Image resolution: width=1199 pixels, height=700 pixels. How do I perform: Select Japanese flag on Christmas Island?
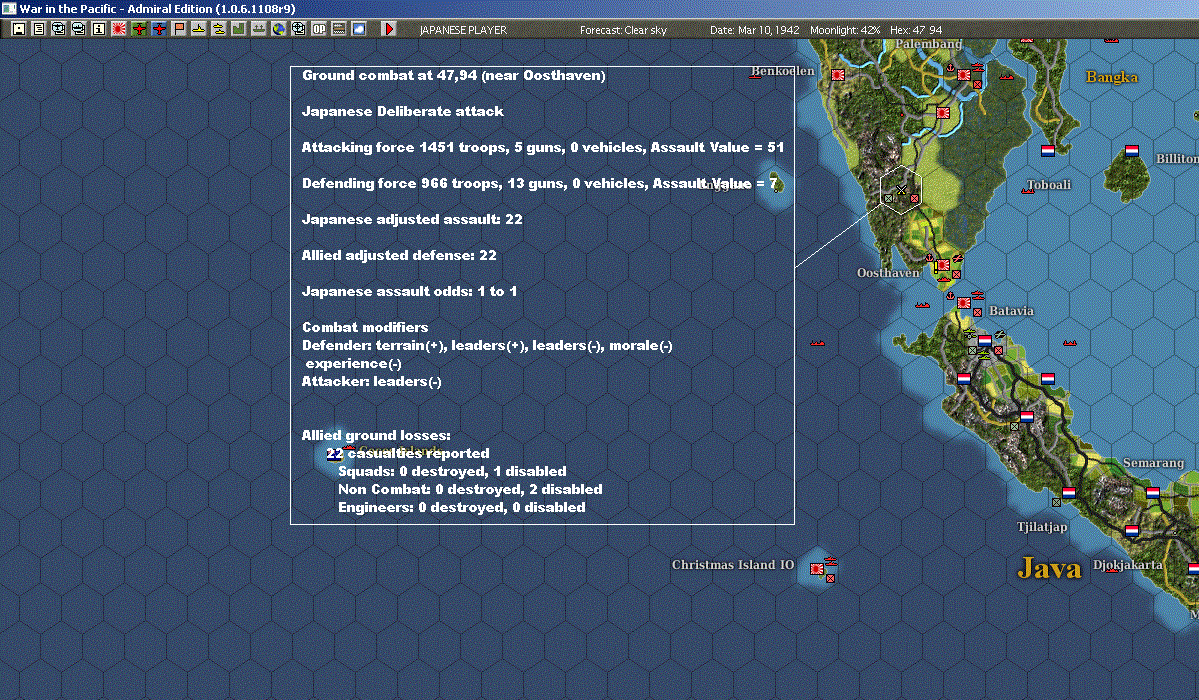point(817,568)
